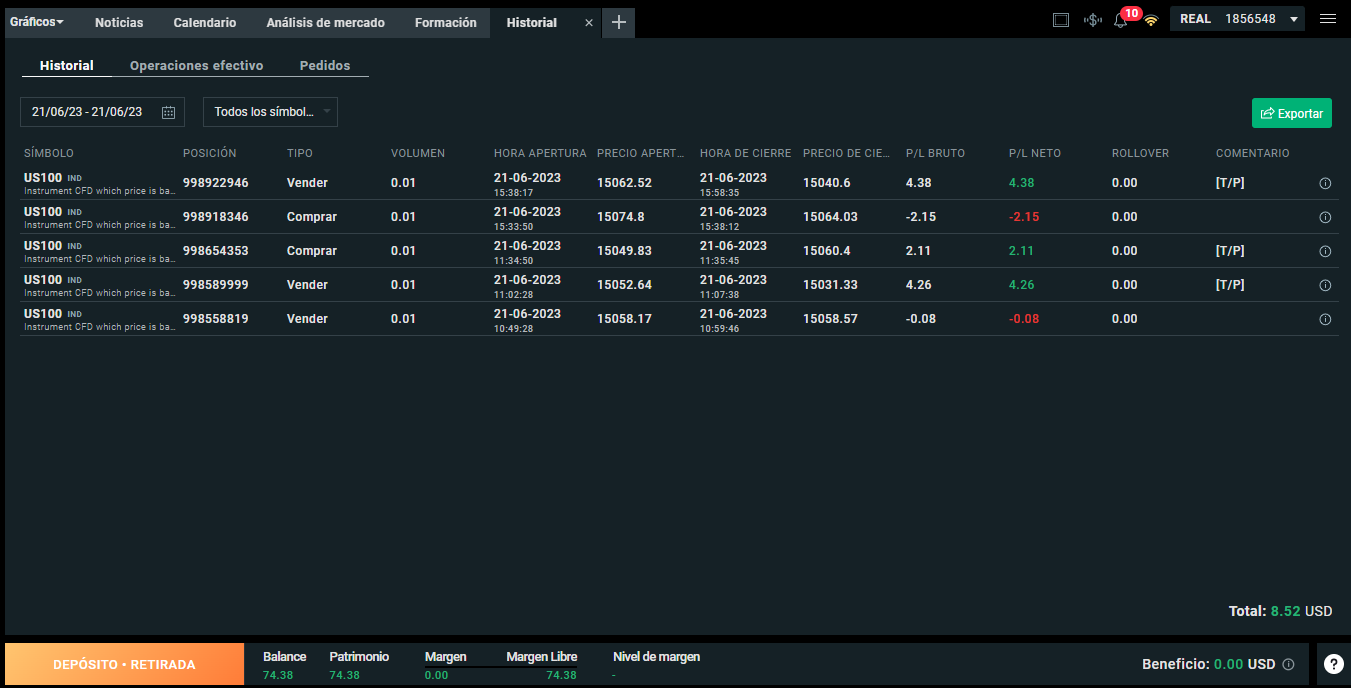The height and width of the screenshot is (688, 1351).
Task: Click the layout window icon in top bar
Action: tap(1061, 20)
